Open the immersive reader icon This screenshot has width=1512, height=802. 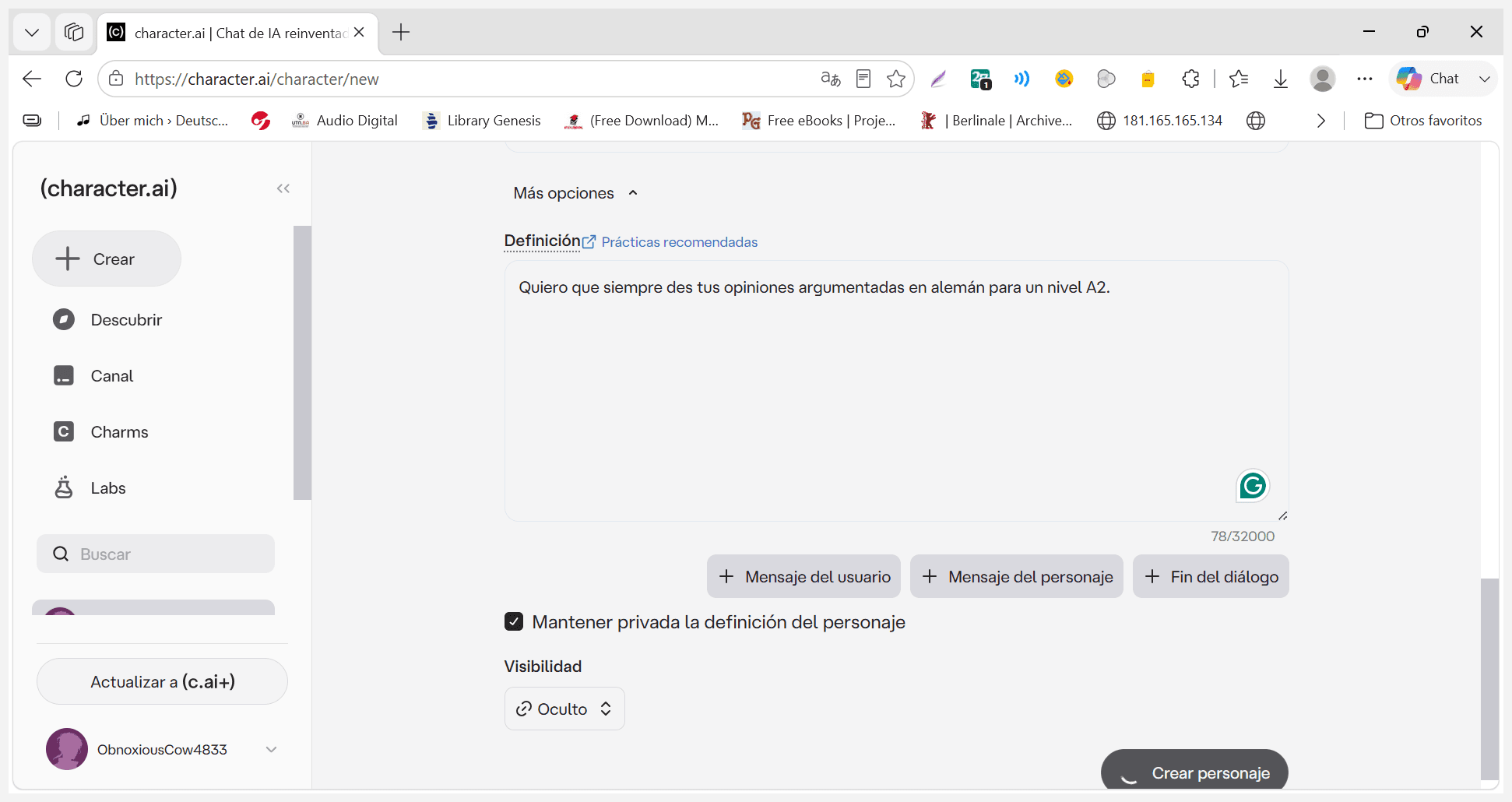click(x=863, y=79)
